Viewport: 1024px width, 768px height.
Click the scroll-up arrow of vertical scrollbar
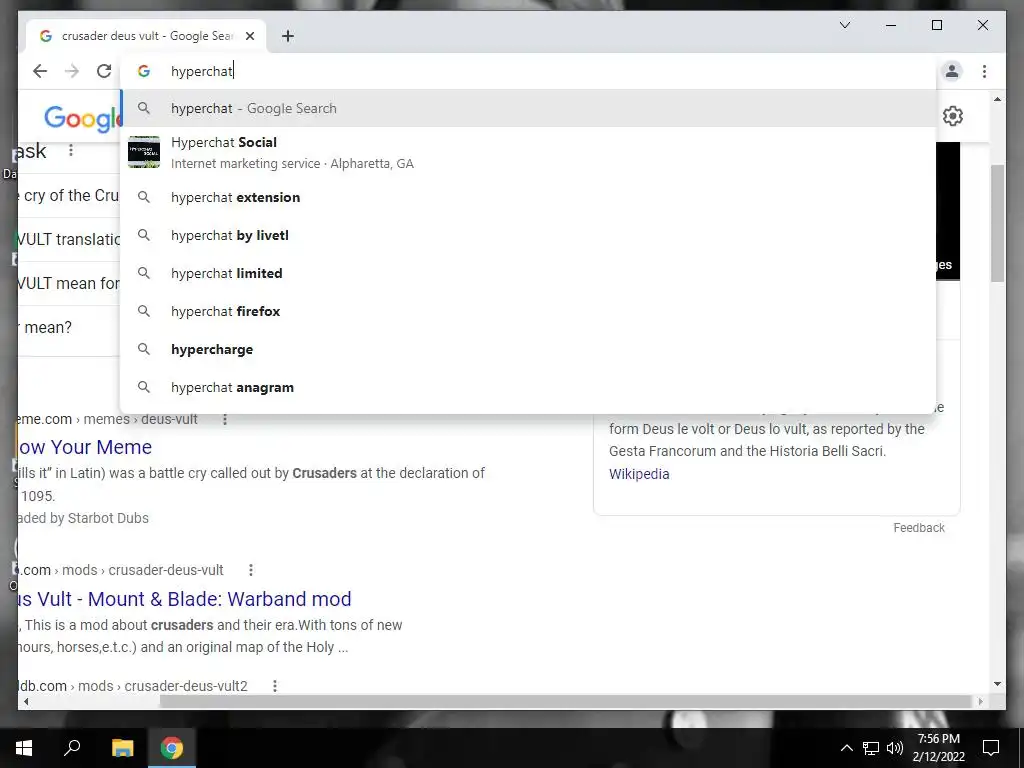coord(997,99)
